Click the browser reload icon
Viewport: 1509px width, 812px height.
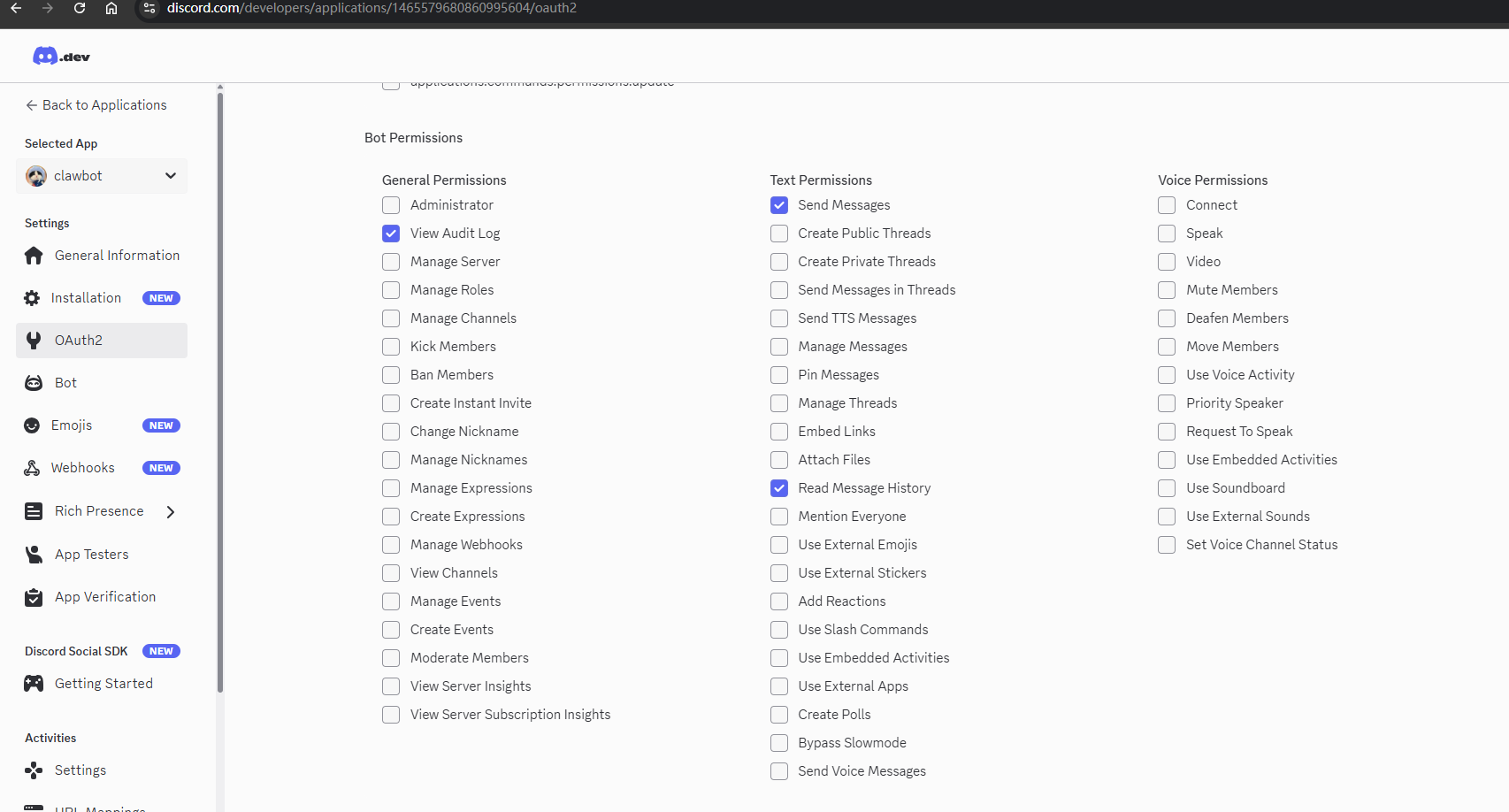click(80, 8)
